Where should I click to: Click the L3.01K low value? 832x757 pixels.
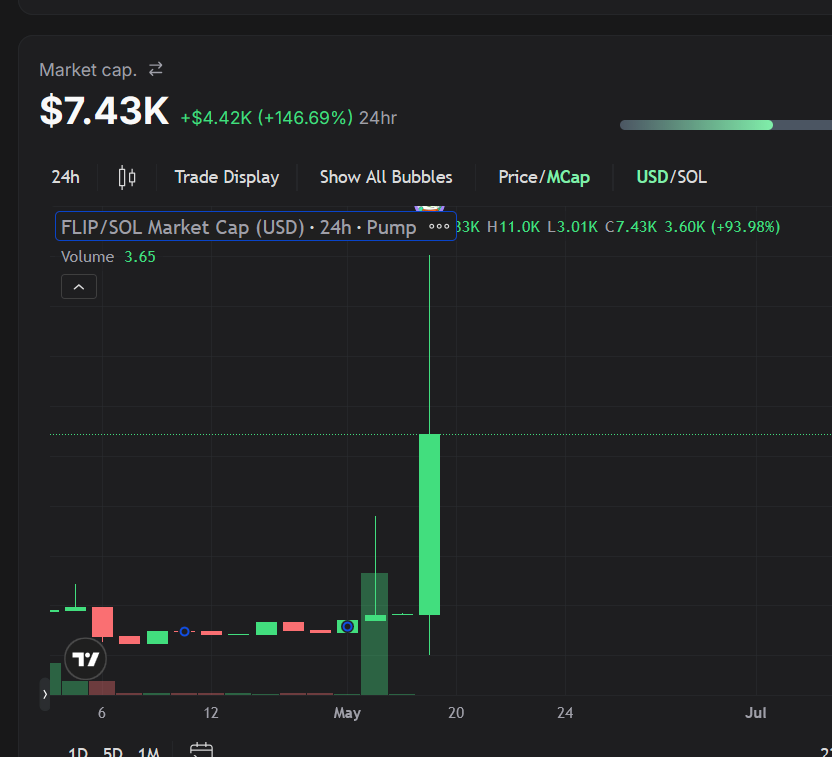coord(572,227)
